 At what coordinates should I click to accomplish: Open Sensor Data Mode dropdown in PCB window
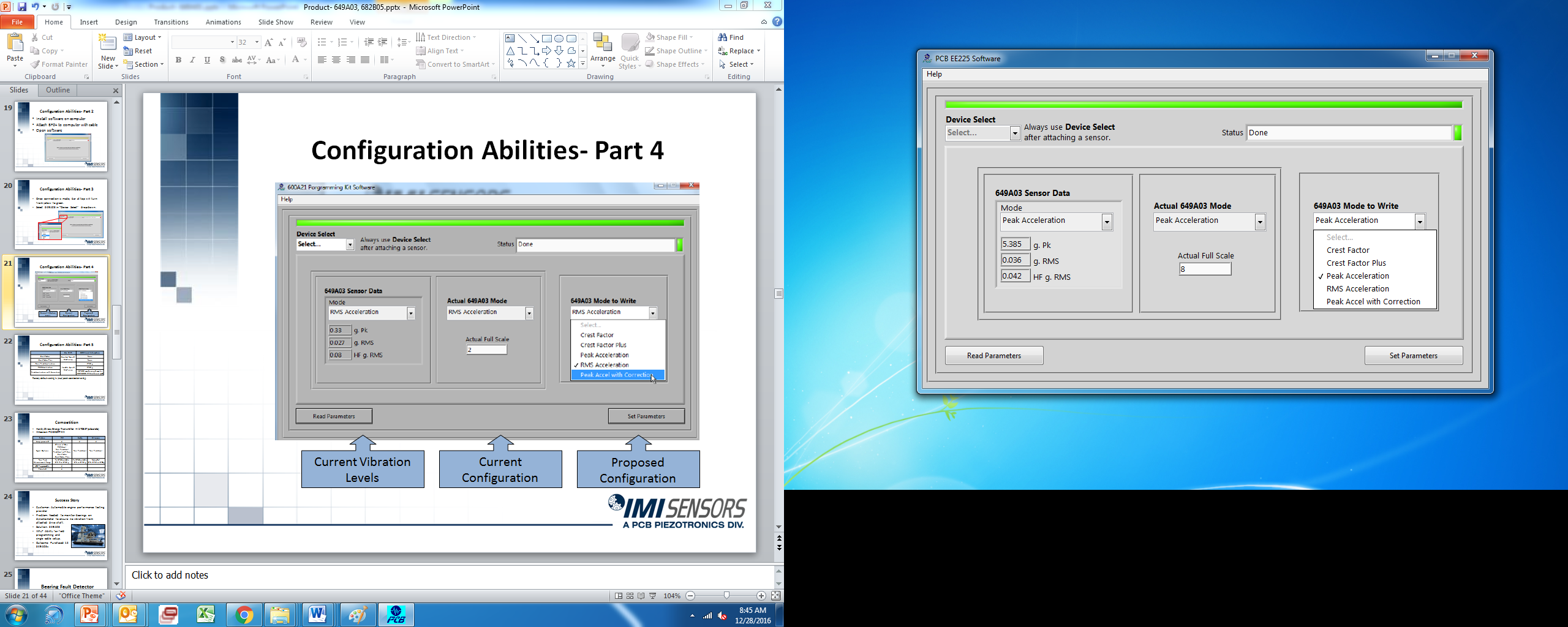click(1107, 222)
